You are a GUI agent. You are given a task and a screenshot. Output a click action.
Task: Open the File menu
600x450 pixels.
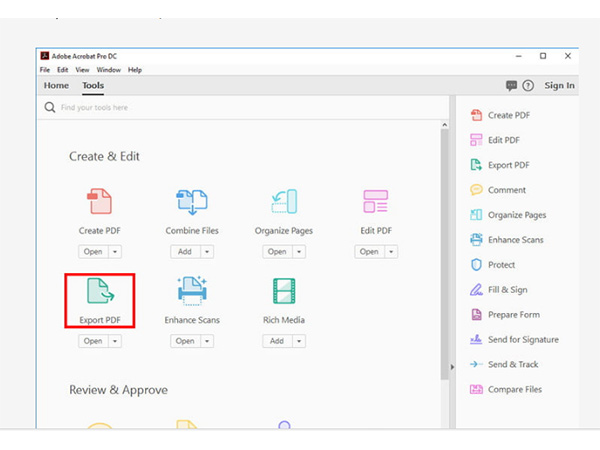click(45, 70)
